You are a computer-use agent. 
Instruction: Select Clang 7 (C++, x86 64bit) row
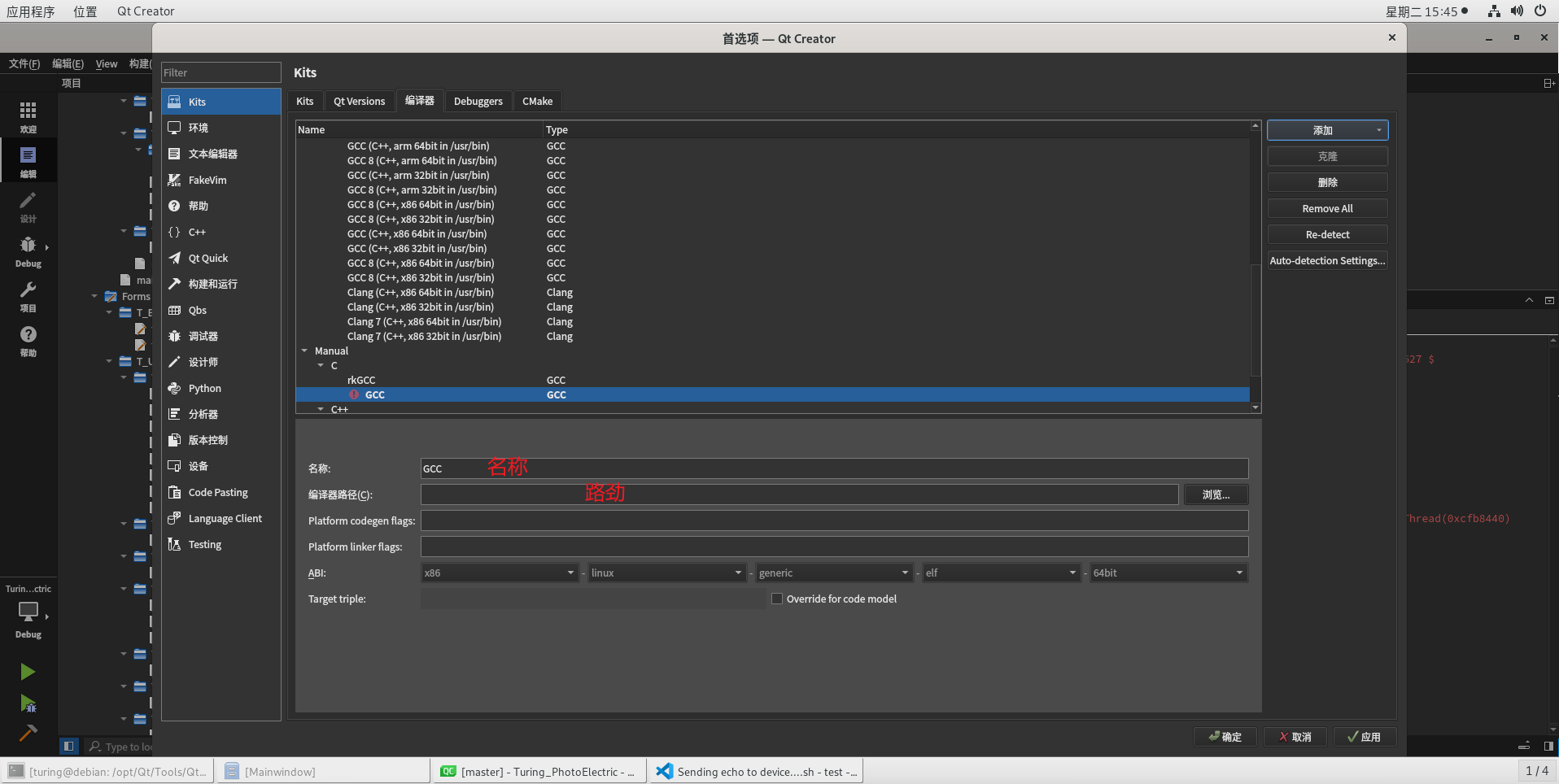772,321
